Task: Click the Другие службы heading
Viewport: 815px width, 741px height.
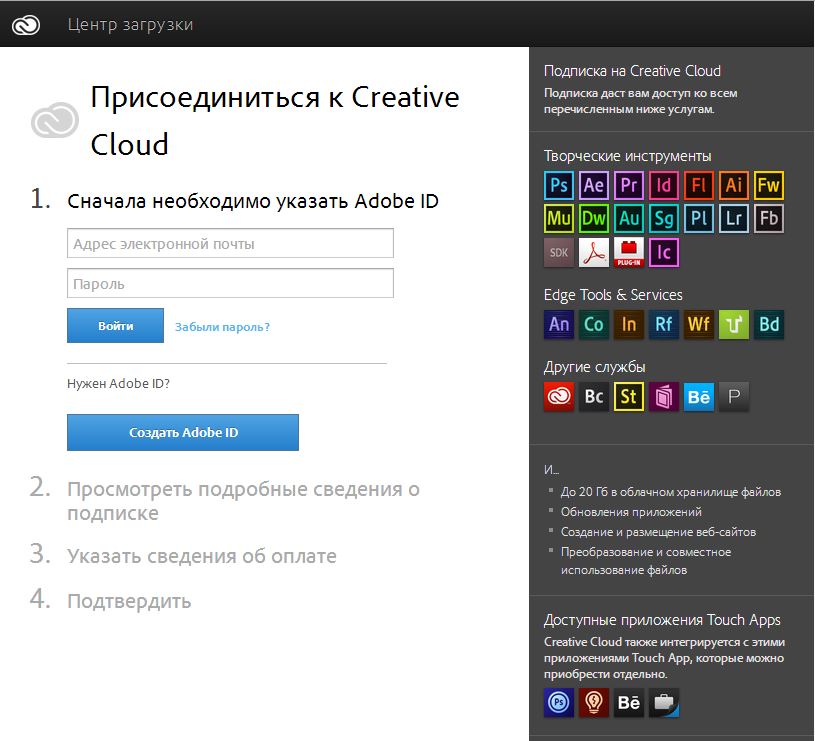Action: click(595, 367)
